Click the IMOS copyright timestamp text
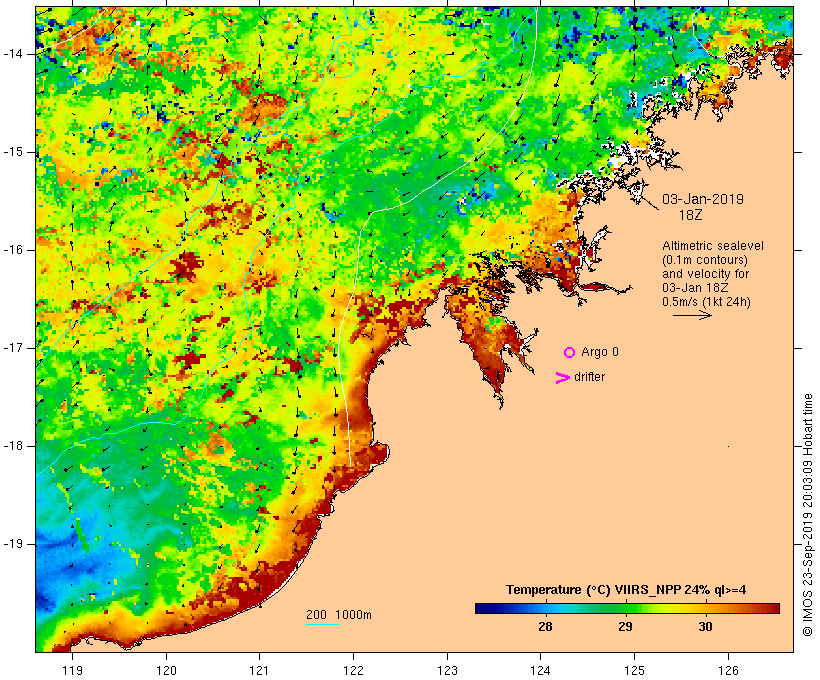Viewport: 820px width, 680px height. (x=807, y=515)
